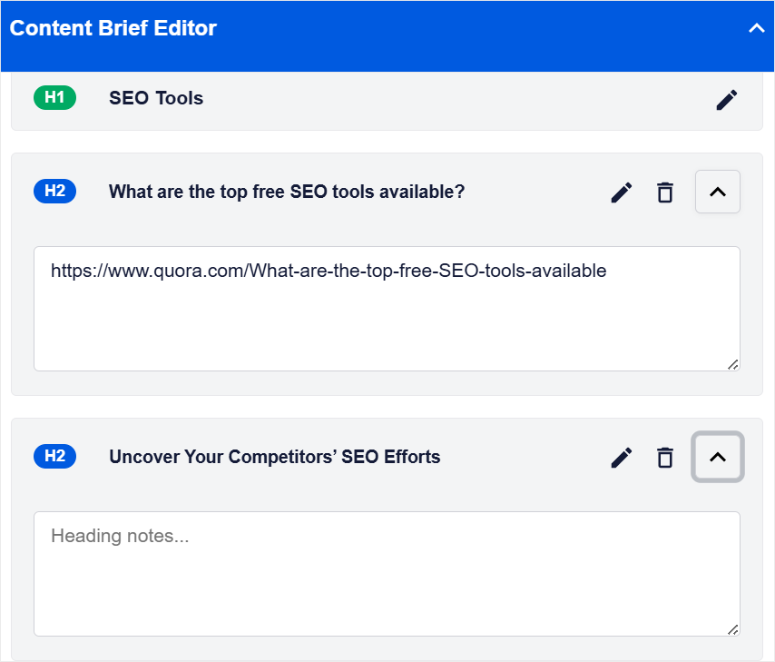The height and width of the screenshot is (662, 775).
Task: Edit the Uncover Your Competitors' SEO Efforts heading
Action: pos(622,457)
